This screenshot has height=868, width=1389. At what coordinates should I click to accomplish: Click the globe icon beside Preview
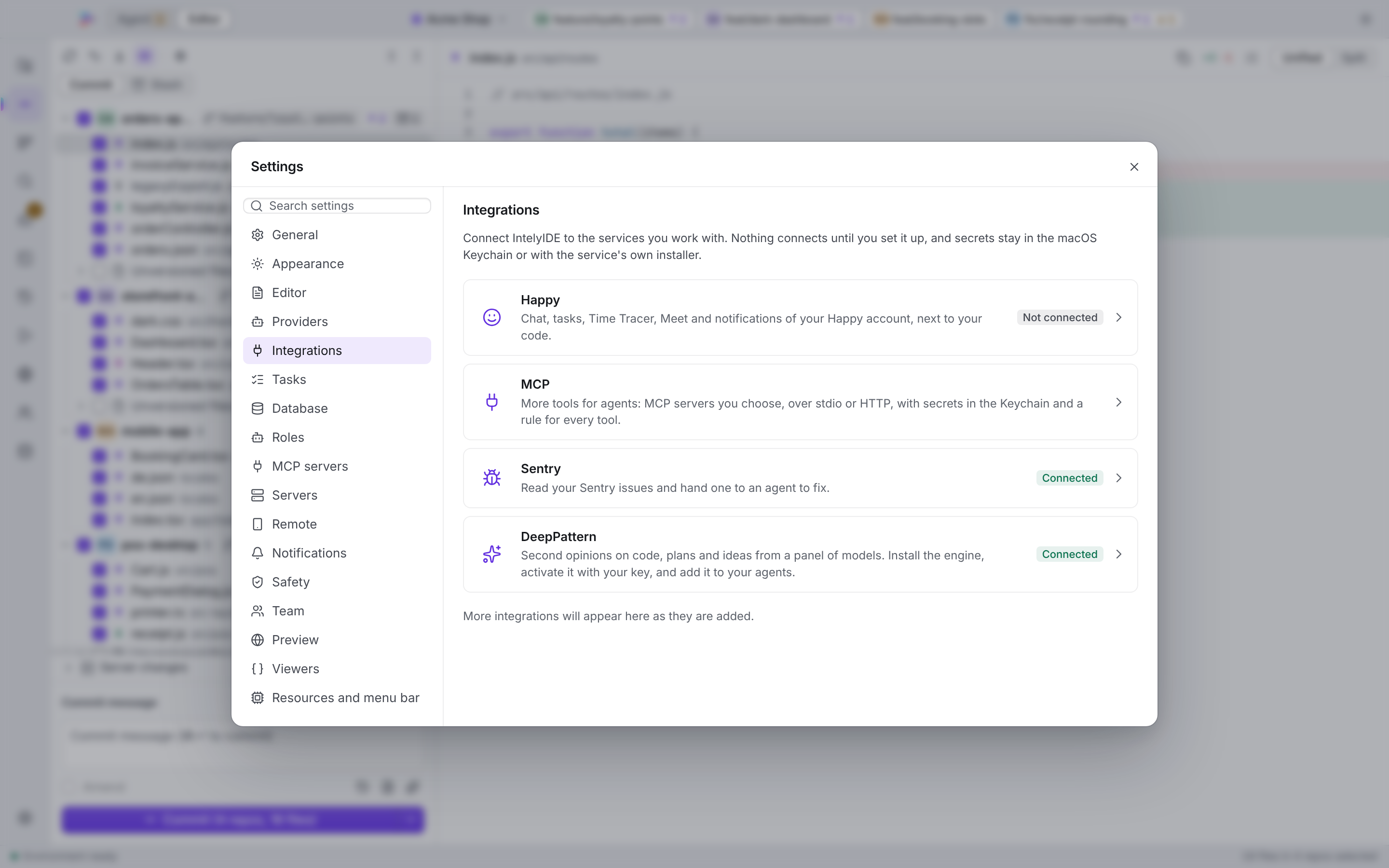[x=258, y=639]
